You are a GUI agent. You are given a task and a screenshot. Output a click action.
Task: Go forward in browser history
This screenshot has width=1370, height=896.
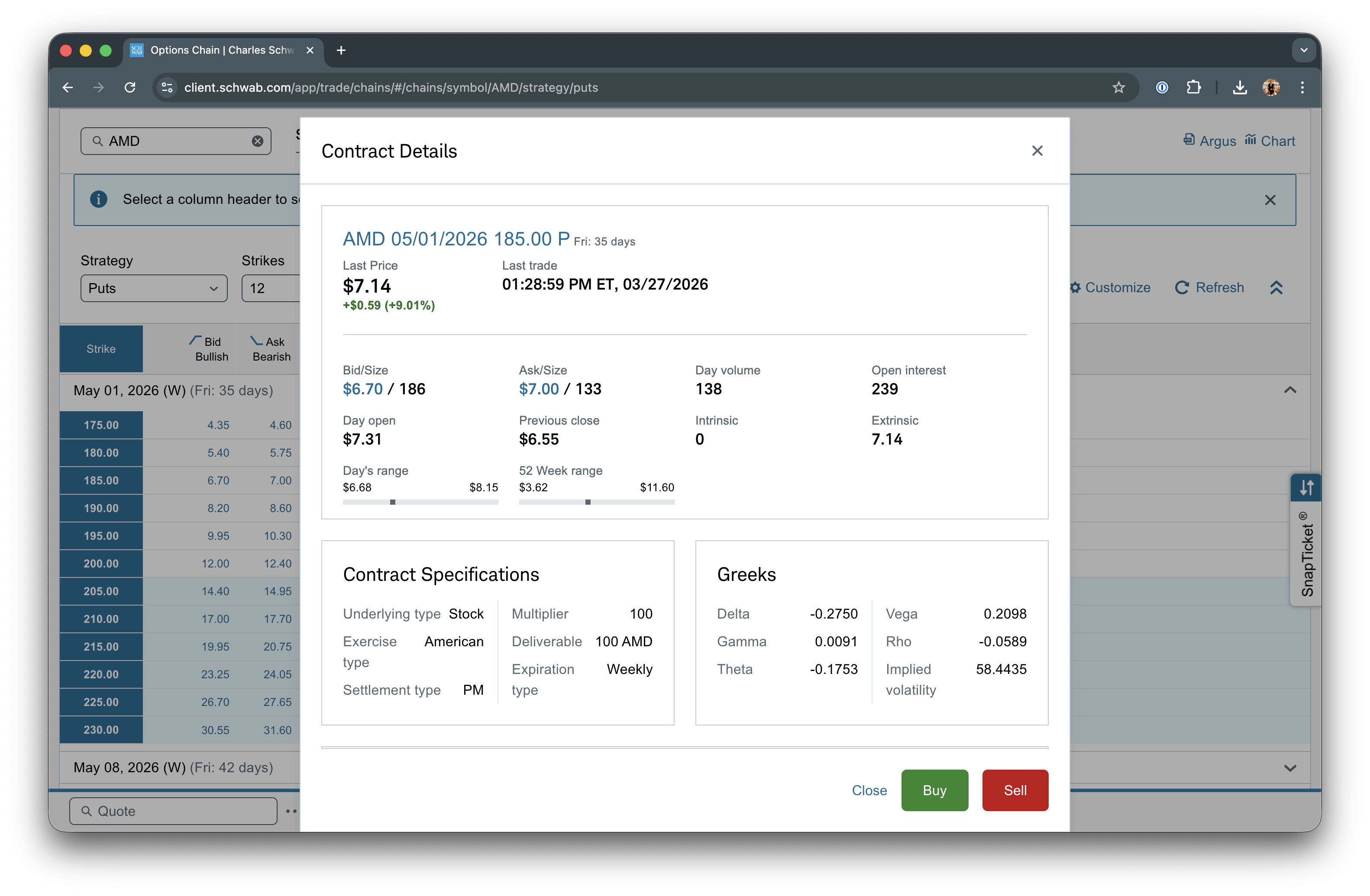[x=98, y=87]
